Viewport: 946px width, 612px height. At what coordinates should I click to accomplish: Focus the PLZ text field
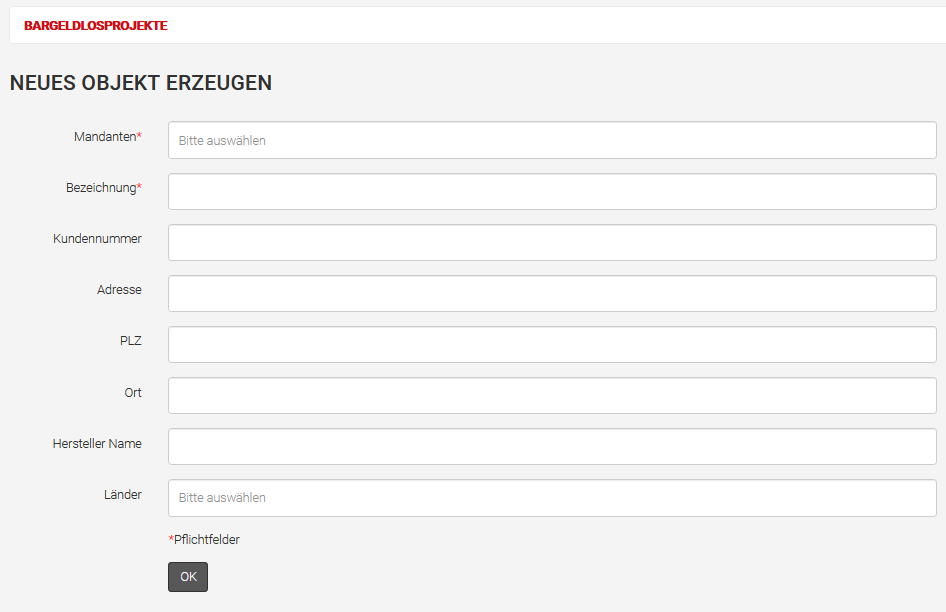tap(552, 345)
